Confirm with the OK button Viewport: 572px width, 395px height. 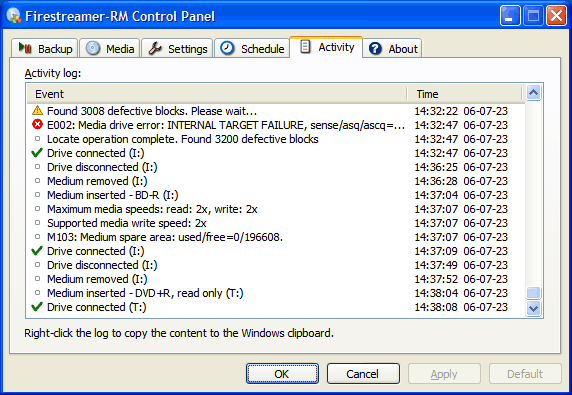tap(282, 373)
